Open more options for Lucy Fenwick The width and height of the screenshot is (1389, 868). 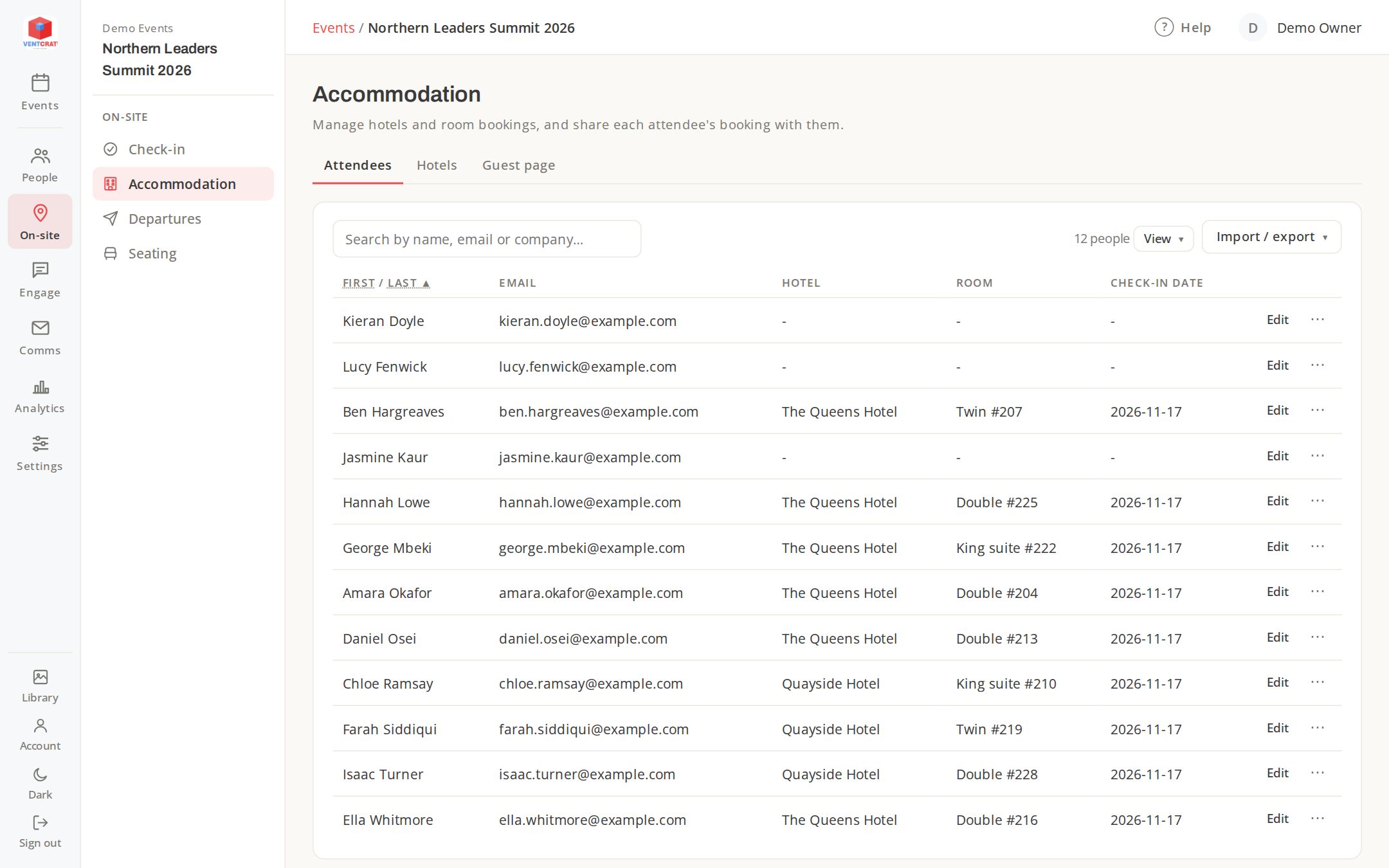(x=1318, y=365)
